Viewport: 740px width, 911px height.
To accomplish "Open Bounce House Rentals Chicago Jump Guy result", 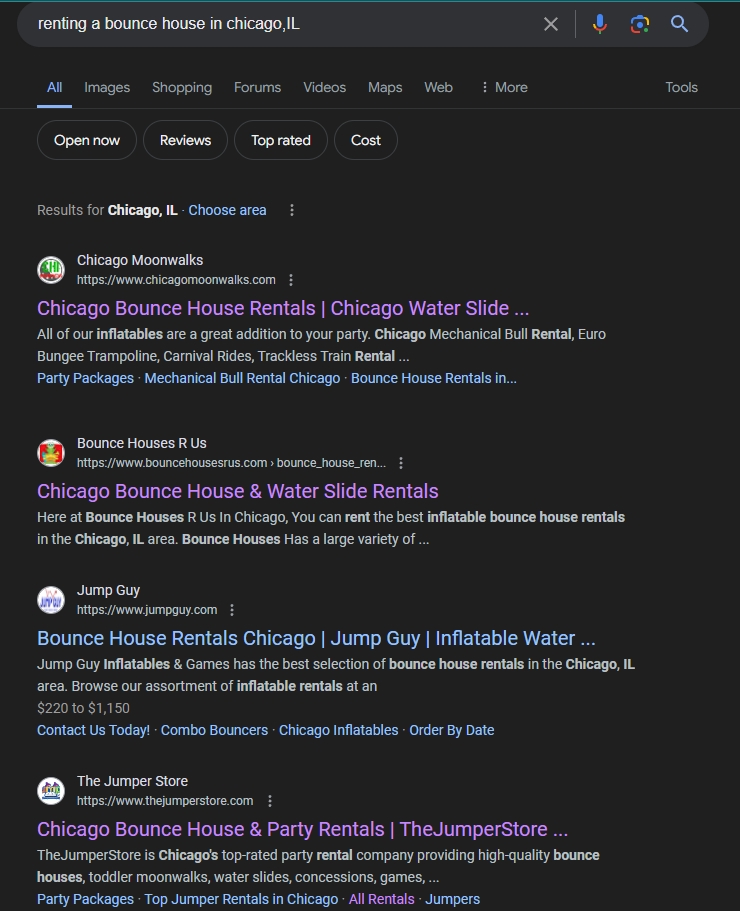I will (x=316, y=638).
